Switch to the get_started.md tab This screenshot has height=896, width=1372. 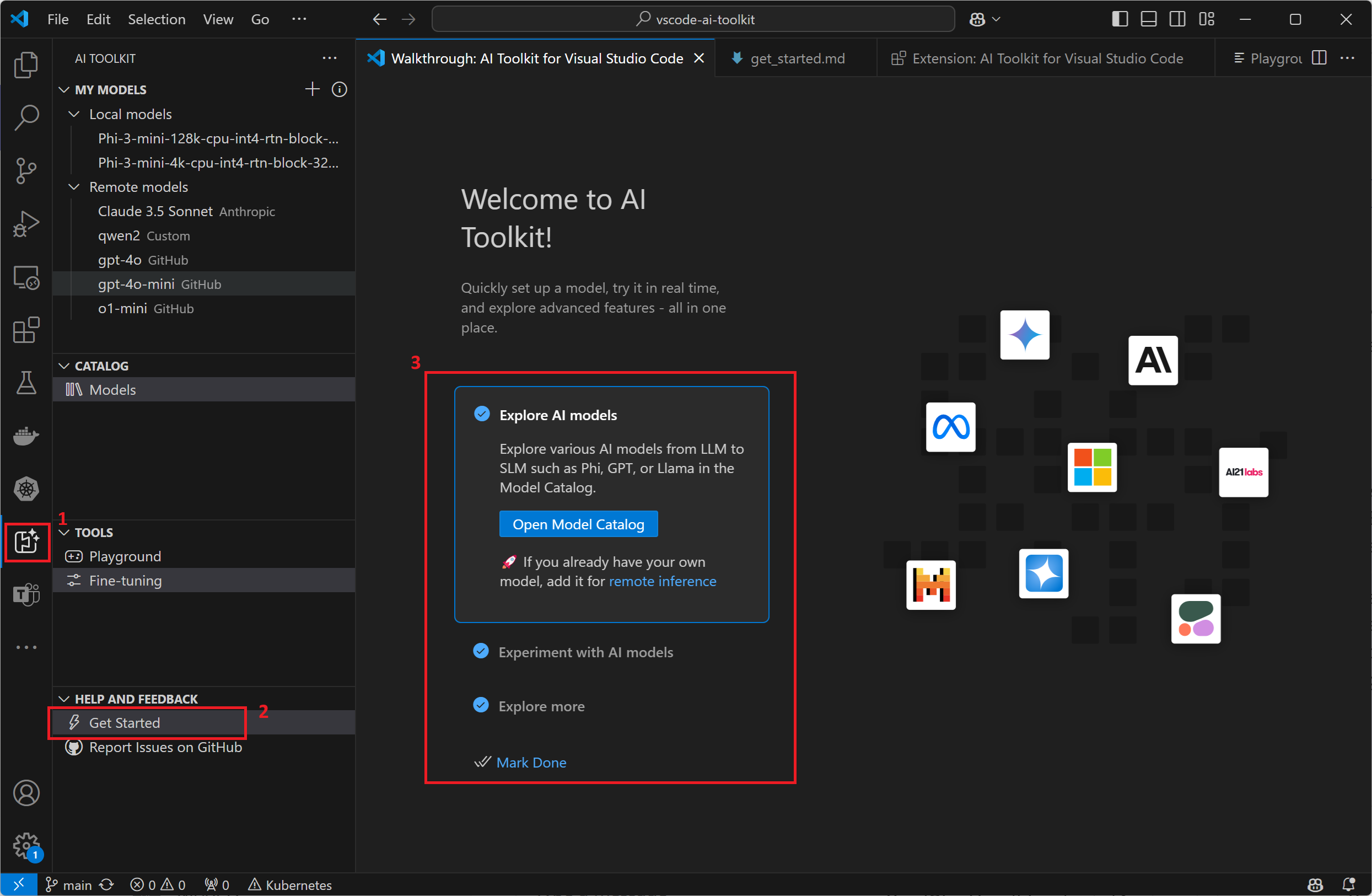coord(798,58)
